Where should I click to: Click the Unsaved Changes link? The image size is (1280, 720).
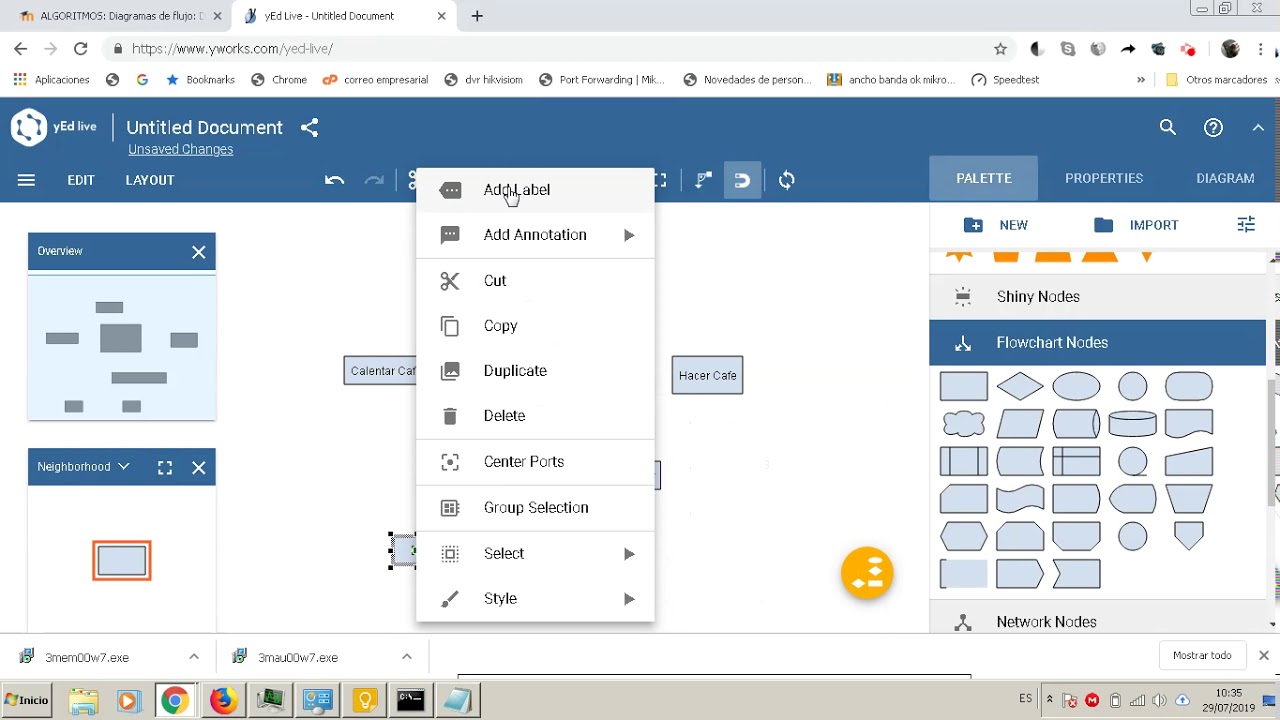tap(180, 149)
